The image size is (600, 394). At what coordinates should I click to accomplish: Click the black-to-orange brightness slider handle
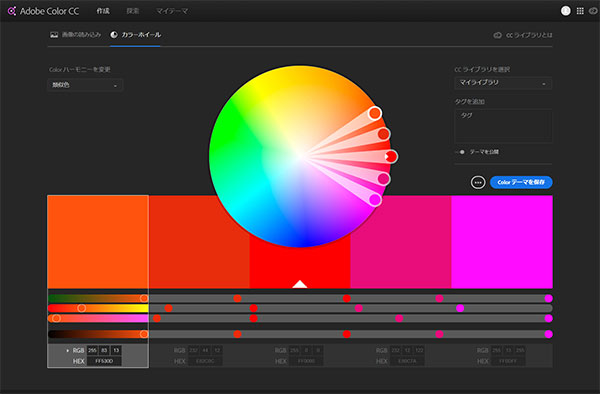tap(144, 334)
